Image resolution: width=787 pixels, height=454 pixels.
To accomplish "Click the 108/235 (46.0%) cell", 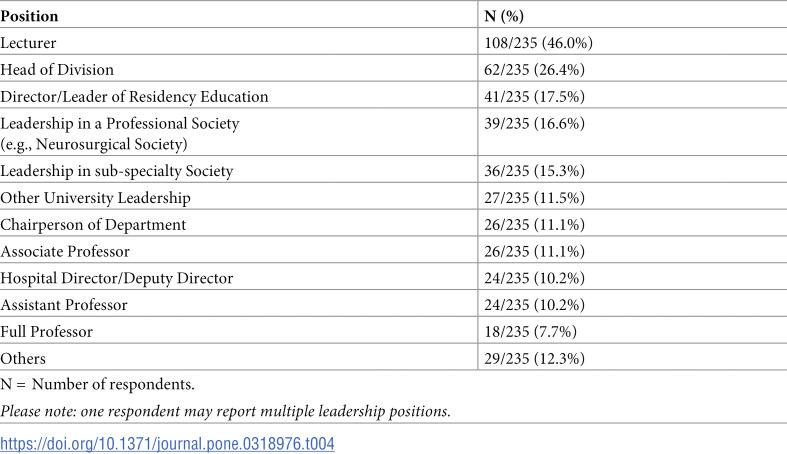I will [538, 43].
